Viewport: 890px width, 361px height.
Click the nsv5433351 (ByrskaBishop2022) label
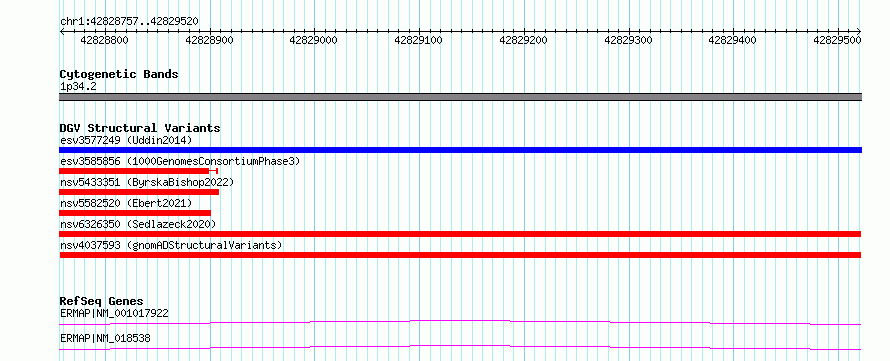coord(147,182)
